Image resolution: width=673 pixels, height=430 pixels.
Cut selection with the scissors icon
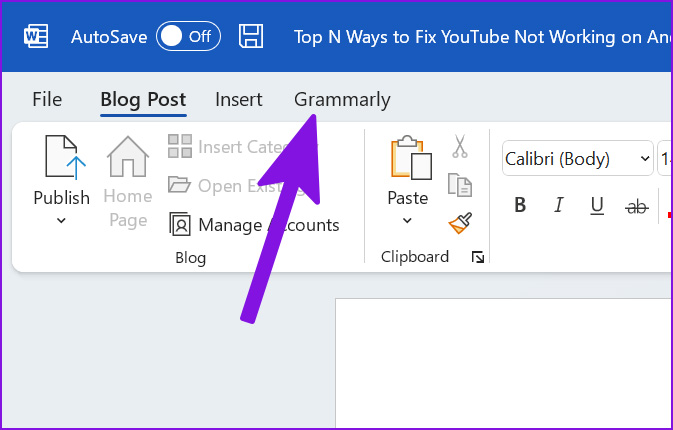(460, 146)
